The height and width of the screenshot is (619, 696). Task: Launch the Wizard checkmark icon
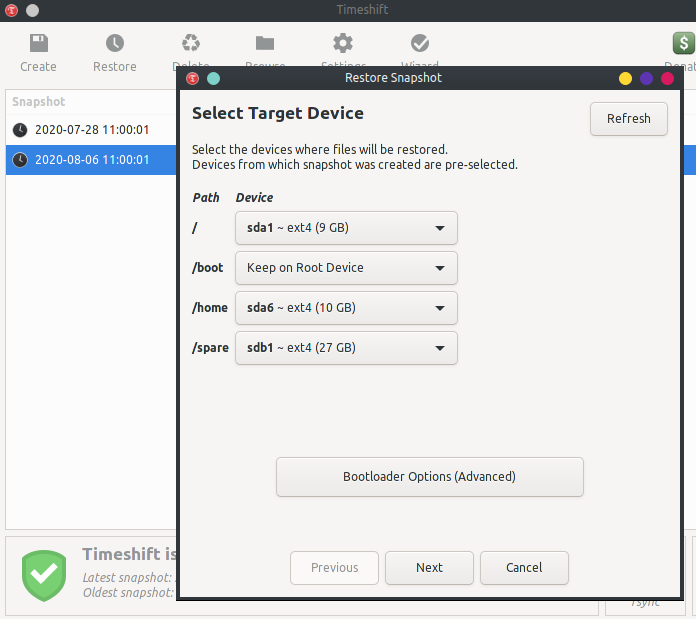tap(420, 43)
